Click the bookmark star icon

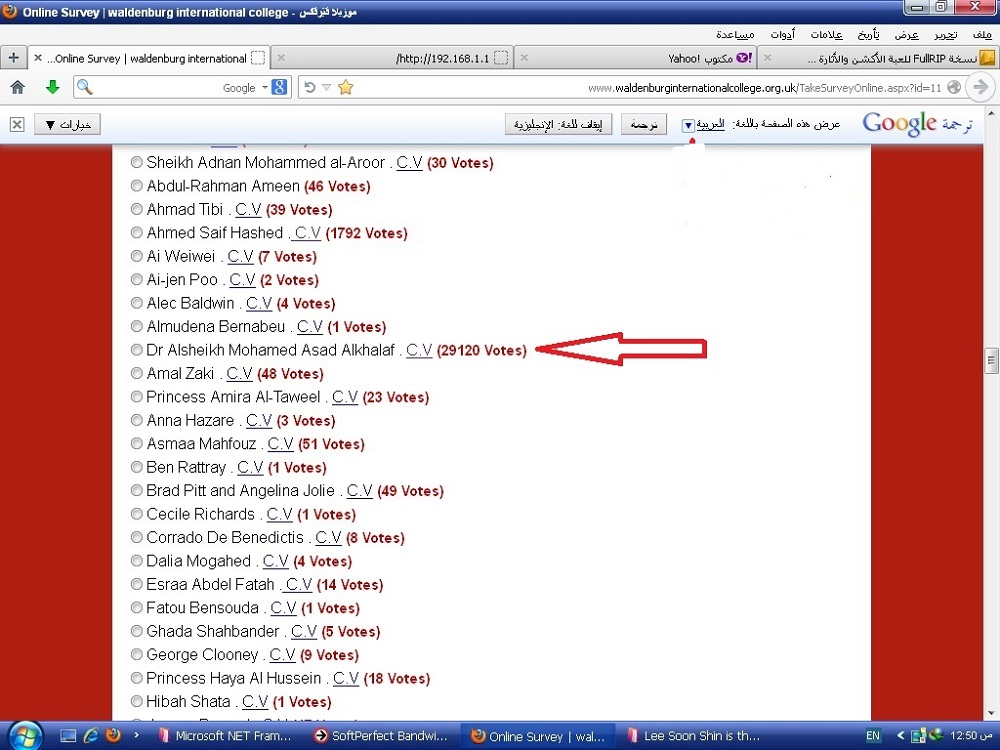(x=346, y=87)
